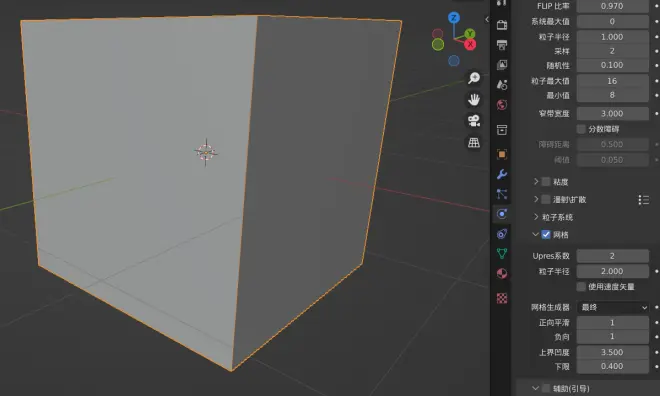Enable 使用速度矢量 checkbox

(581, 287)
